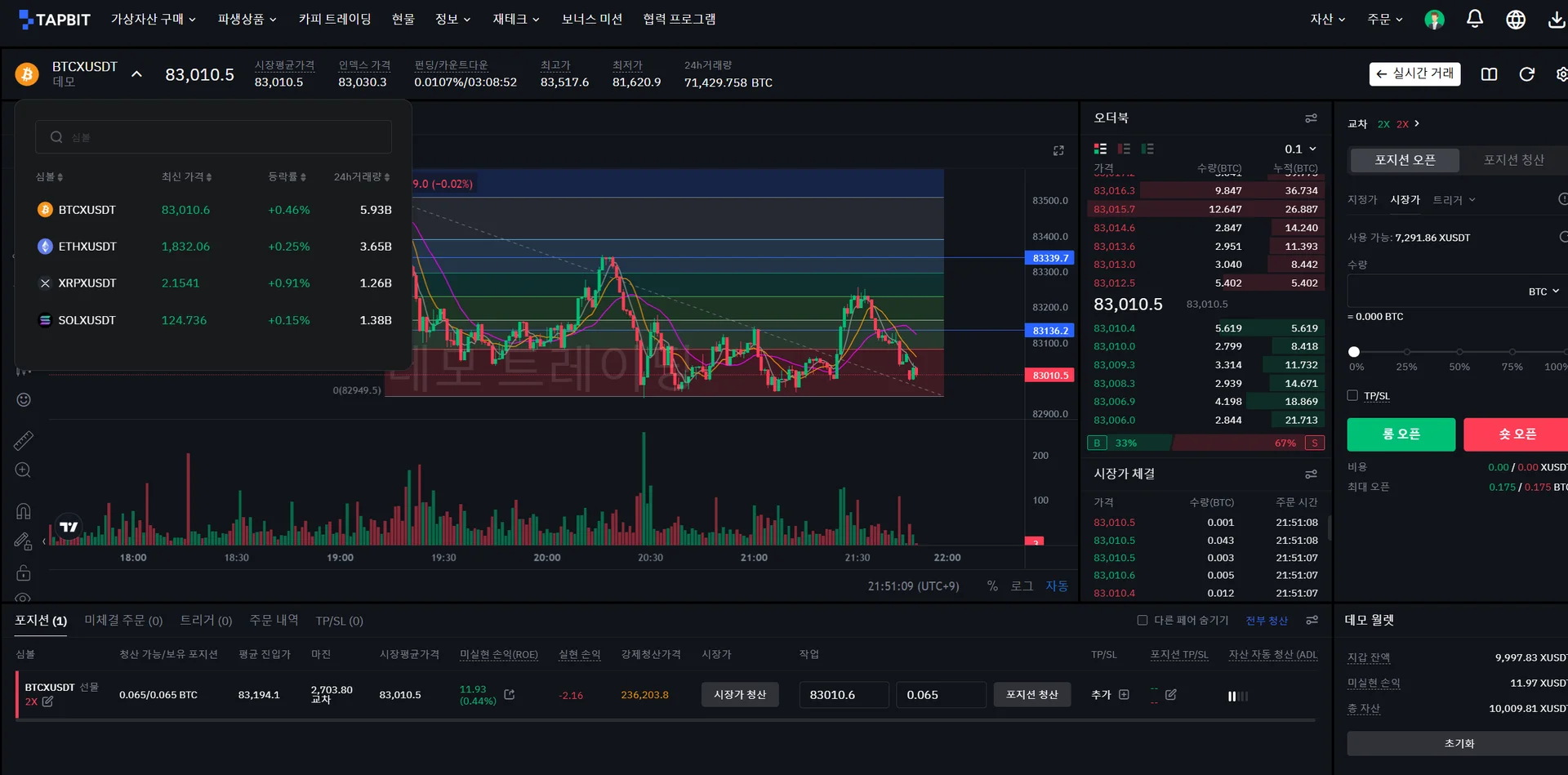Click the chart fullscreen icon
1568x775 pixels.
click(x=1058, y=150)
